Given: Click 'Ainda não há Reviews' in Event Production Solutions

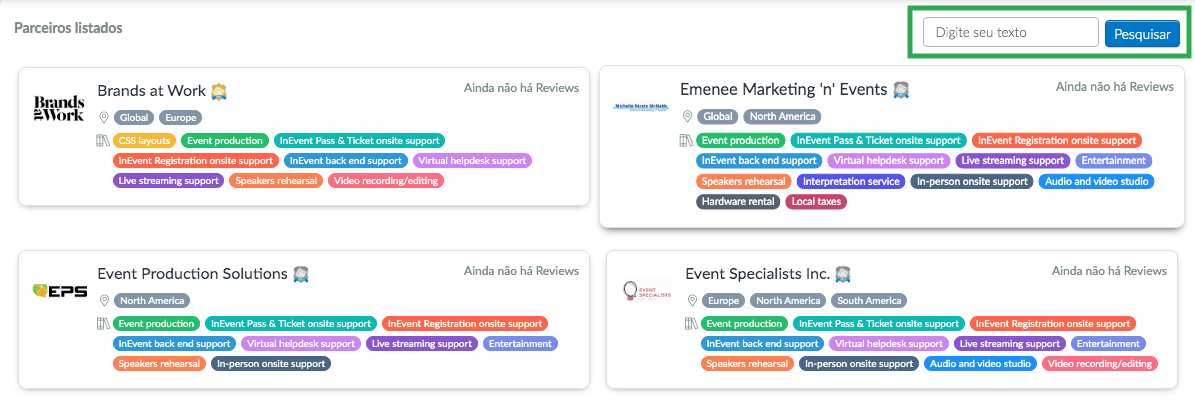Looking at the screenshot, I should point(521,270).
